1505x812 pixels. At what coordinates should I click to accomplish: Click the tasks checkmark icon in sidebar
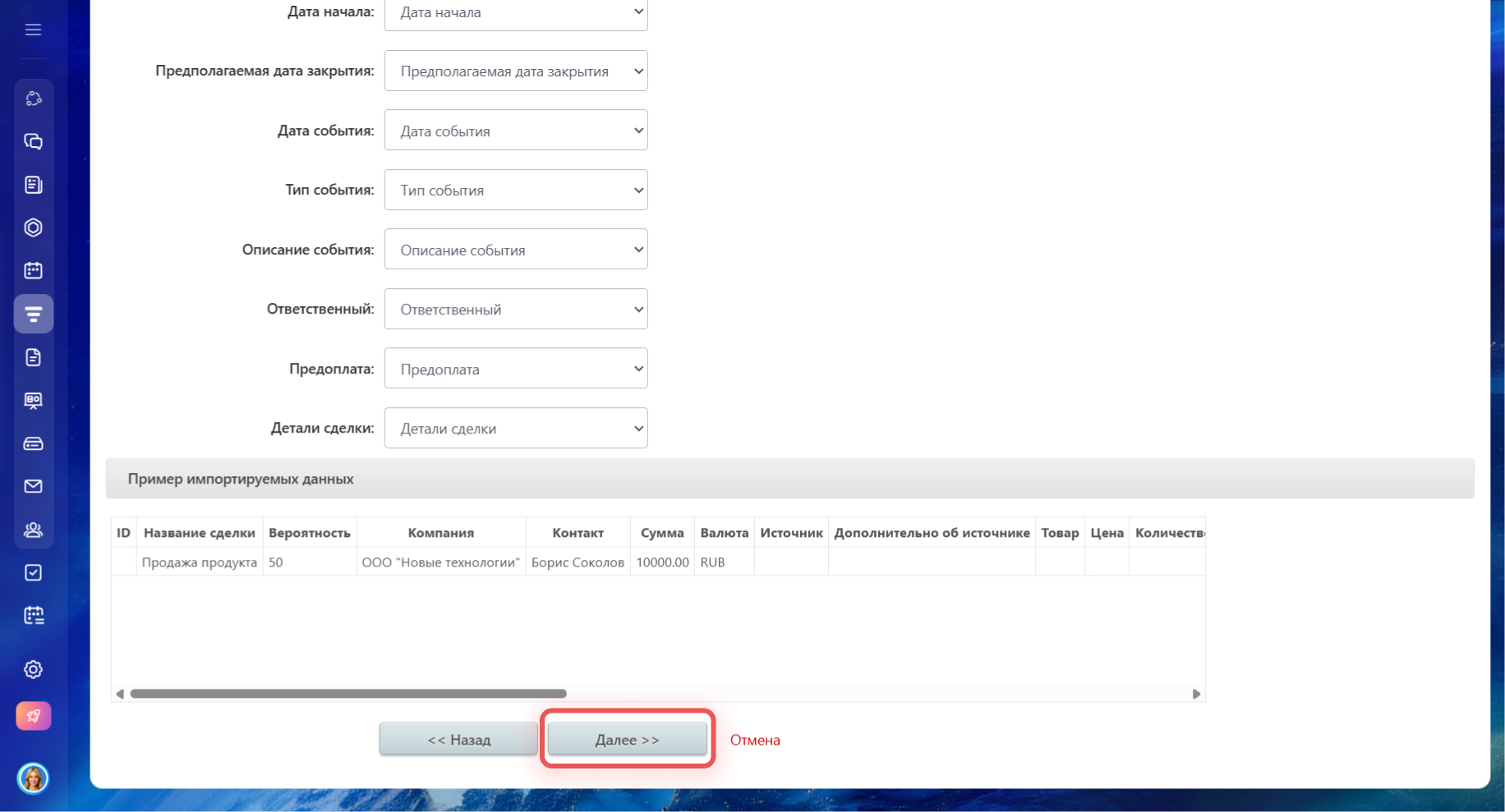[x=33, y=572]
